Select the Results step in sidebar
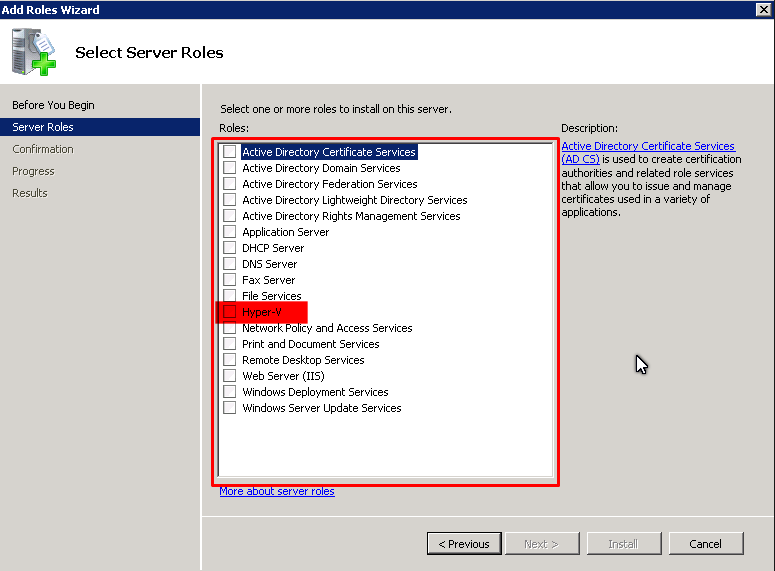This screenshot has height=571, width=775. 30,193
